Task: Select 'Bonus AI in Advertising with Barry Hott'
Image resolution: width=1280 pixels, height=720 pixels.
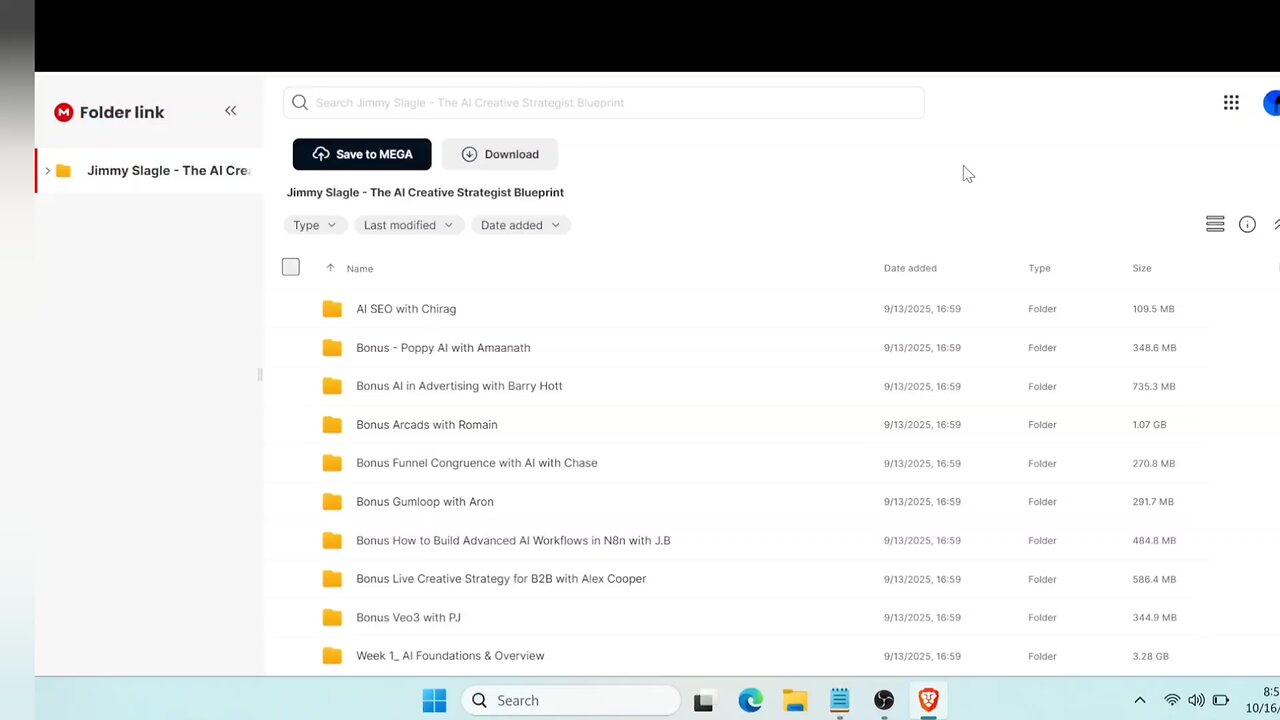Action: pyautogui.click(x=459, y=386)
